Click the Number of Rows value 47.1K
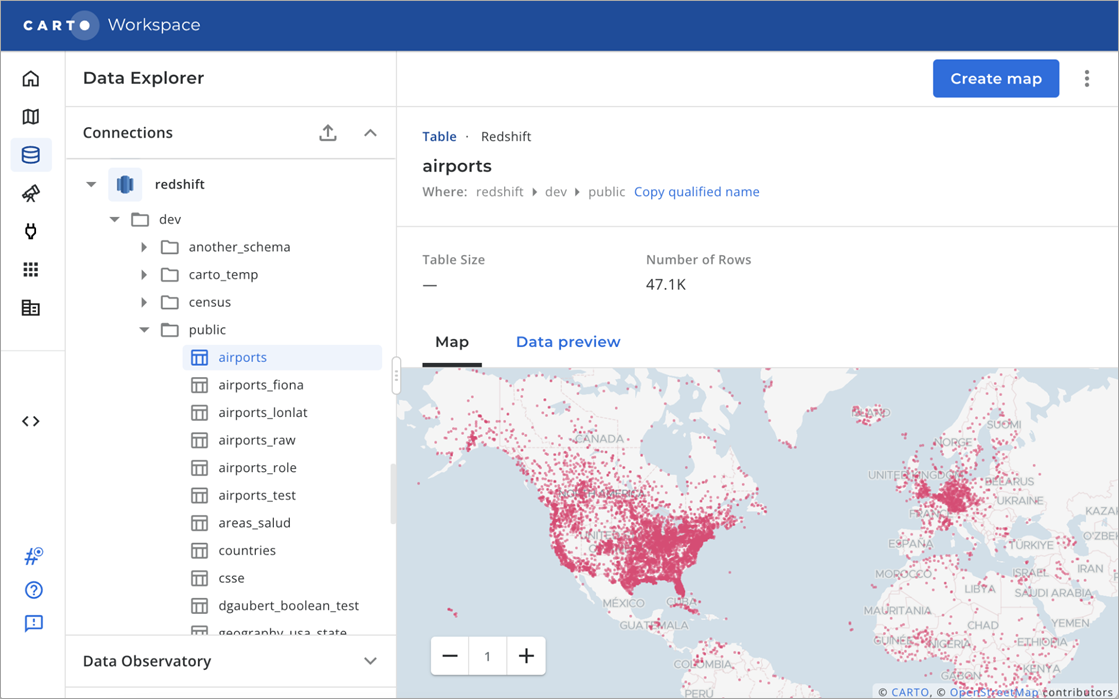The height and width of the screenshot is (699, 1119). coord(666,285)
